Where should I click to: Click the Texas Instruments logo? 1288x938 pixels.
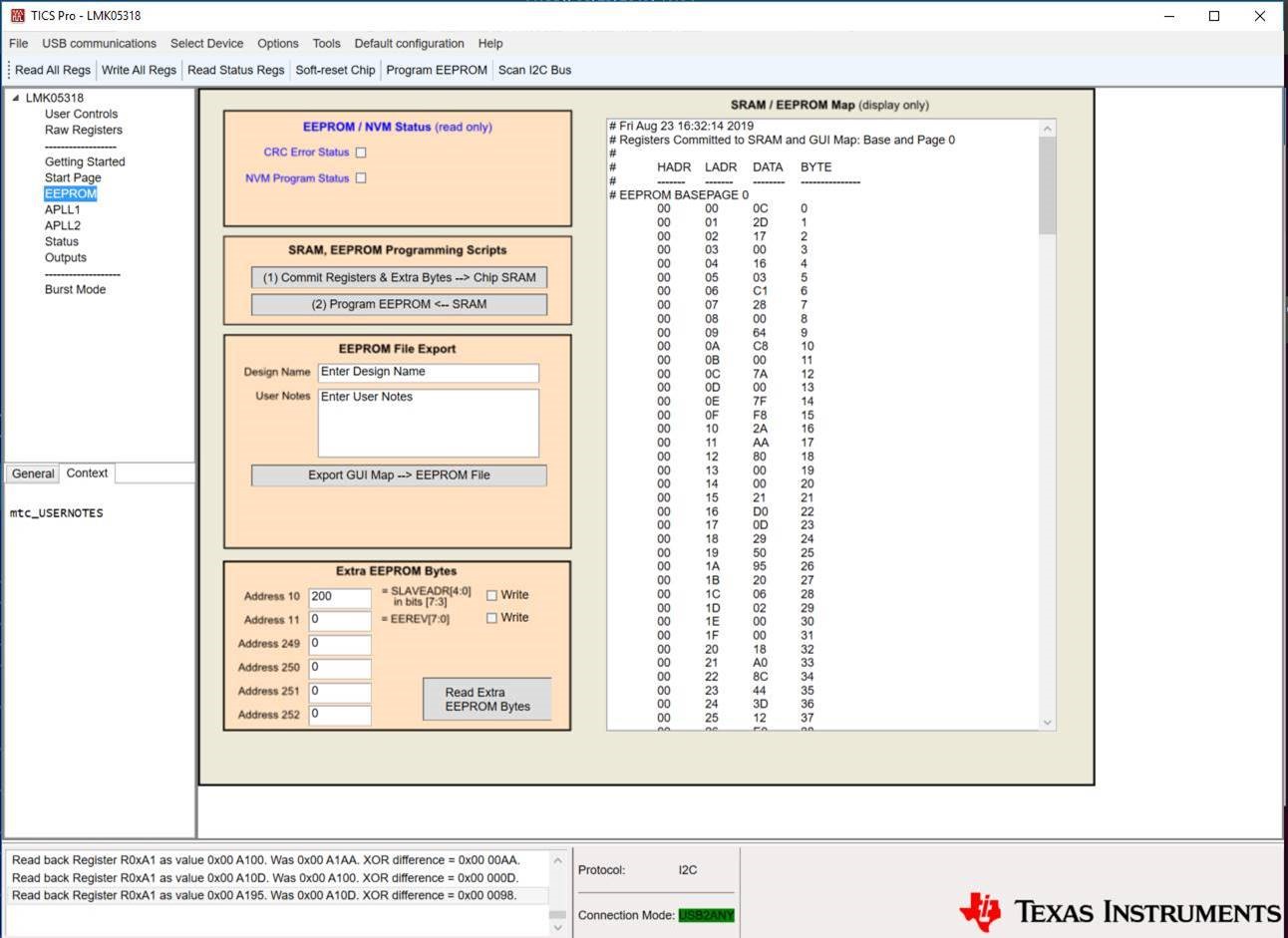coord(1120,910)
